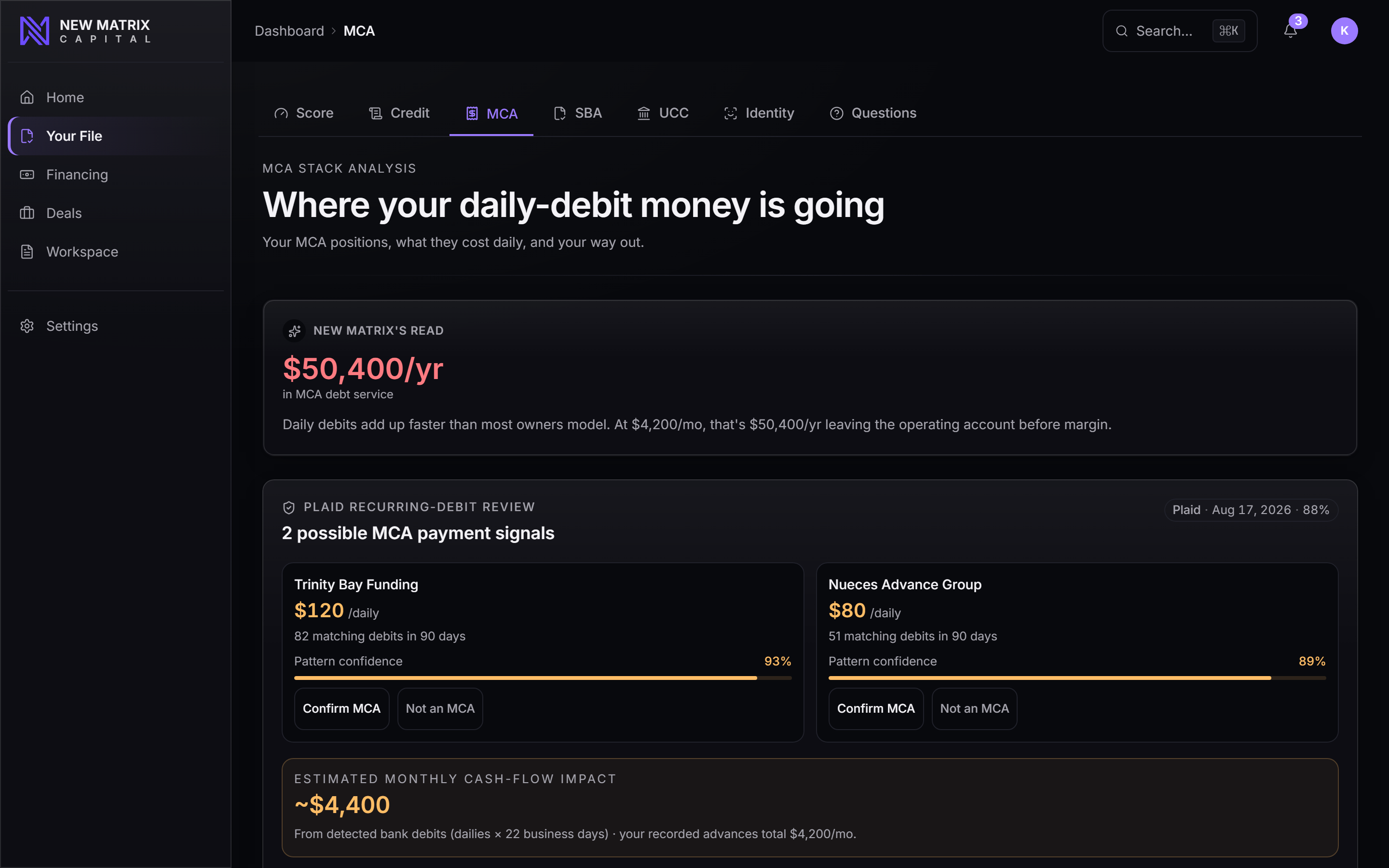Image resolution: width=1389 pixels, height=868 pixels.
Task: Open Settings gear icon in sidebar
Action: (27, 326)
